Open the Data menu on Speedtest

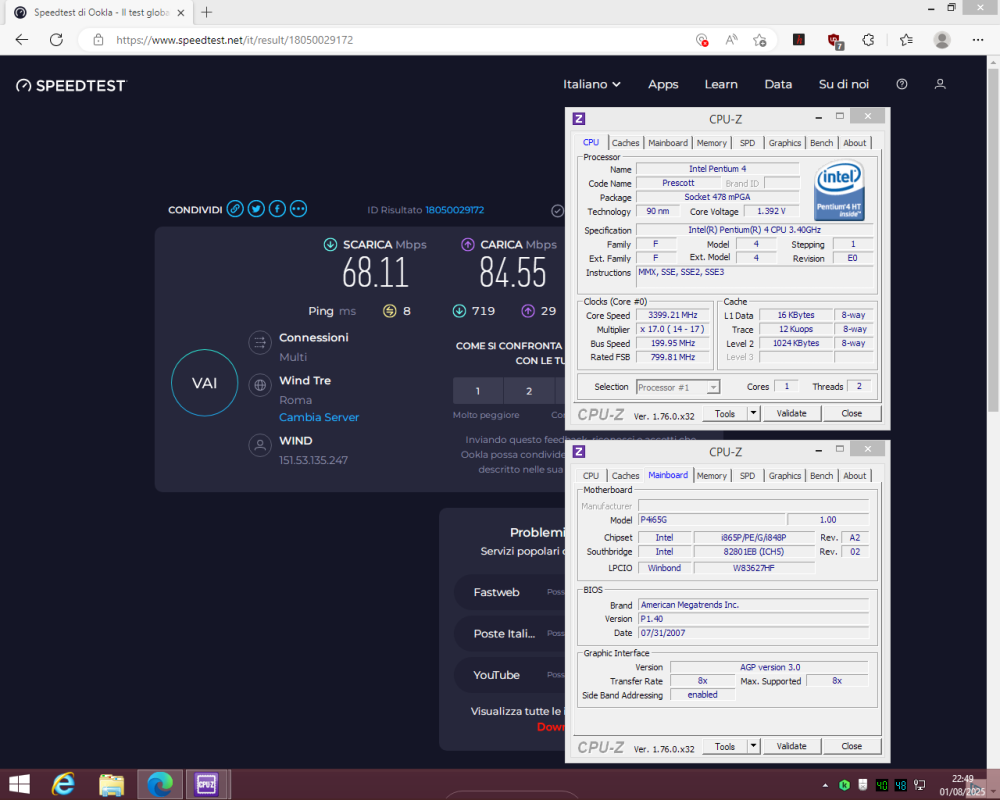point(778,84)
